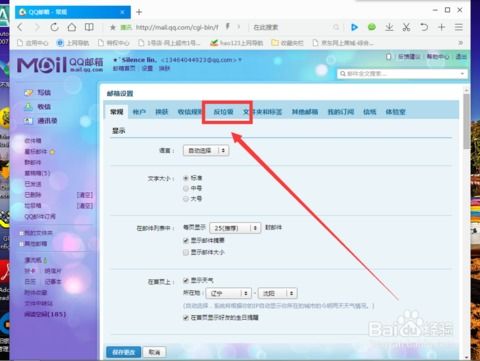Switch to the 换肤 settings tab
Viewport: 480px width, 361px height.
tap(162, 112)
